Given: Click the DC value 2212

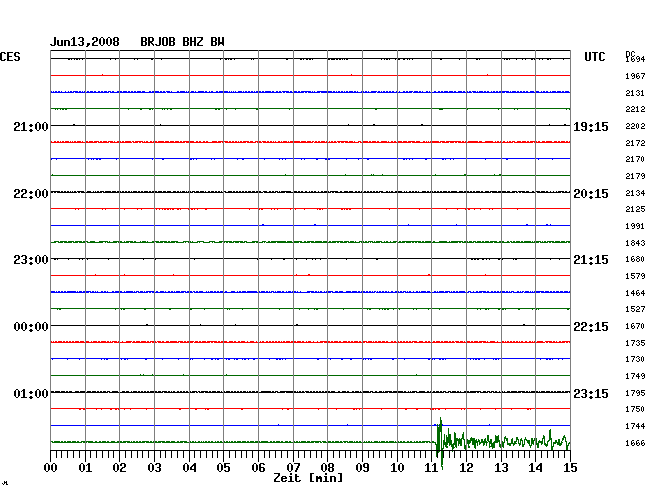Looking at the screenshot, I should 635,109.
